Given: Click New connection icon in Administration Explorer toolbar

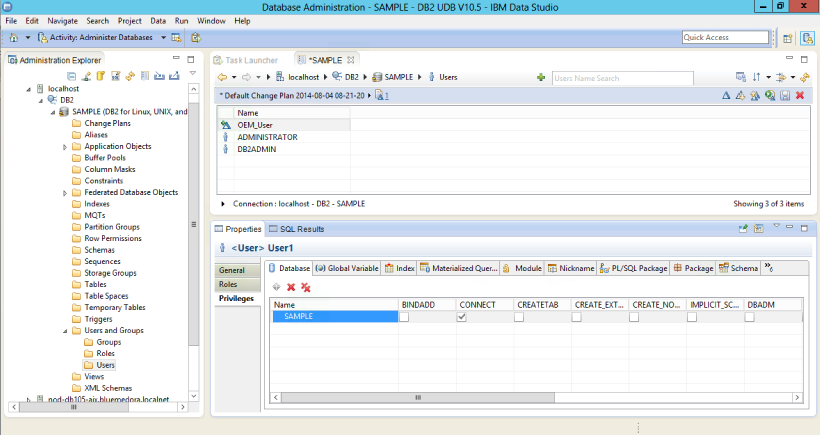Looking at the screenshot, I should coord(86,76).
